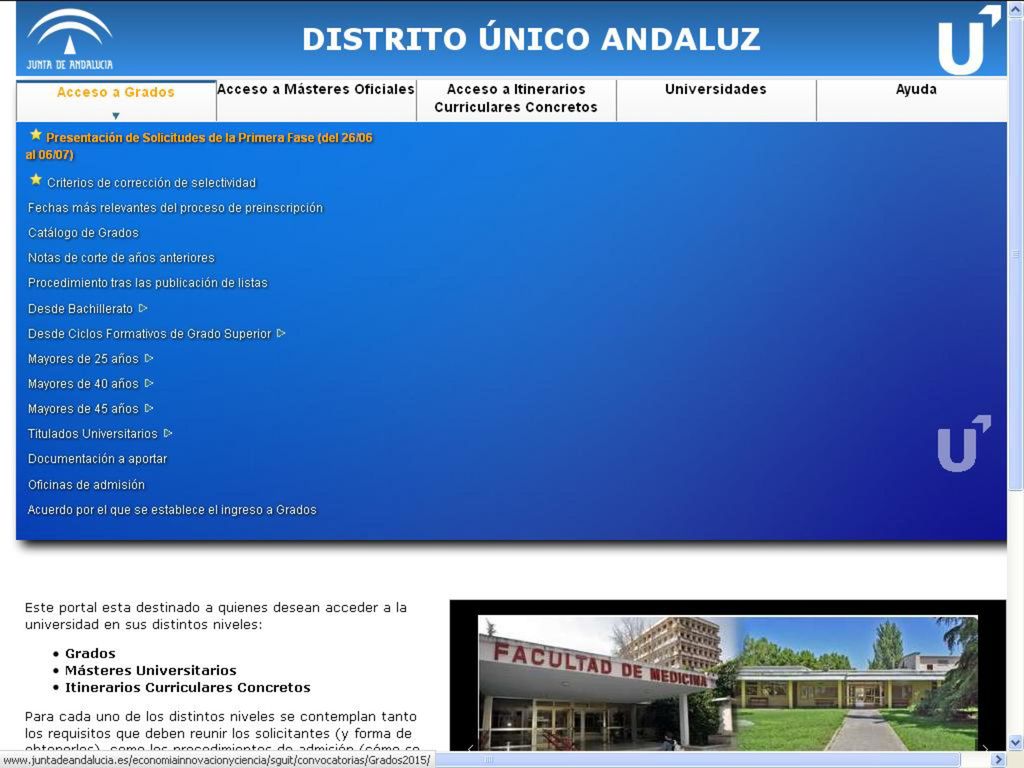Open Acuerdo por el que se establece ingreso
The width and height of the screenshot is (1024, 768).
(172, 510)
